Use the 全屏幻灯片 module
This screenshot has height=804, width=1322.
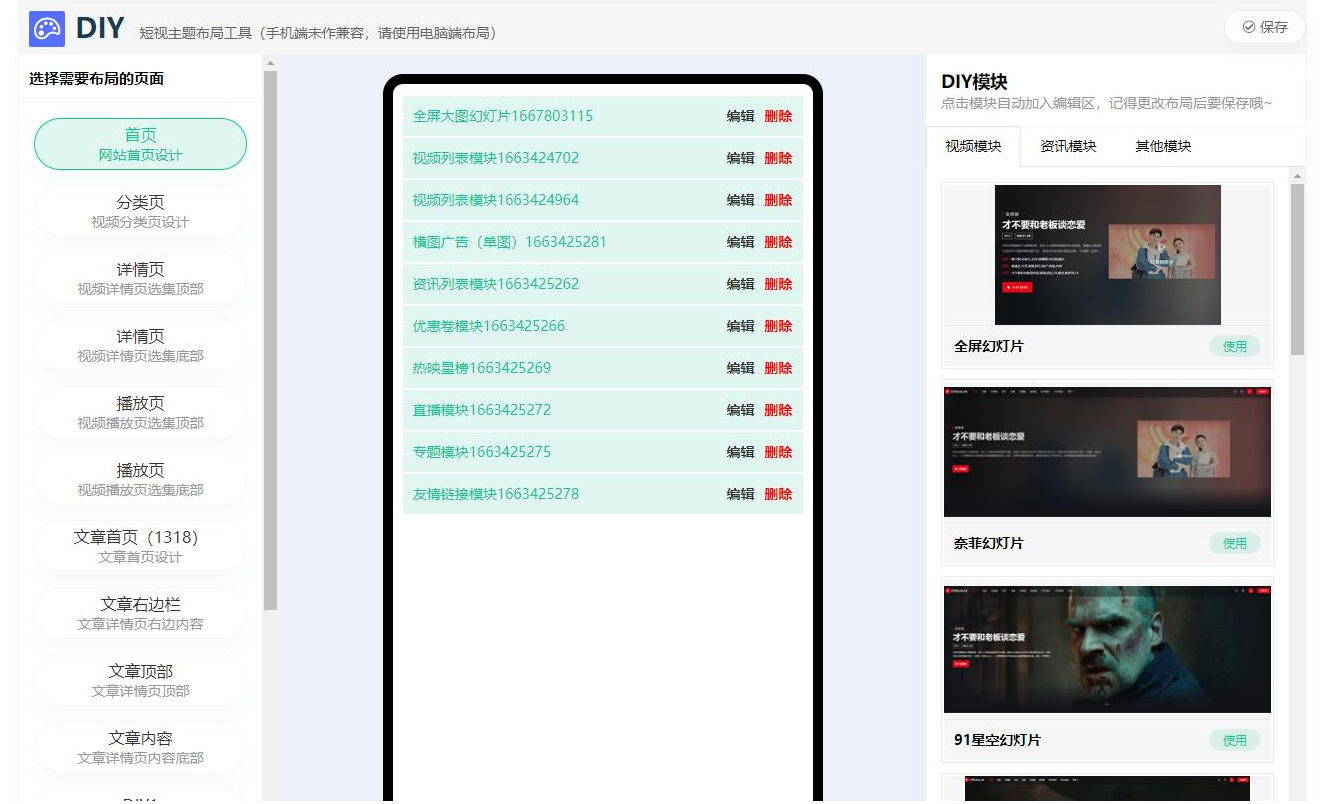point(1235,346)
